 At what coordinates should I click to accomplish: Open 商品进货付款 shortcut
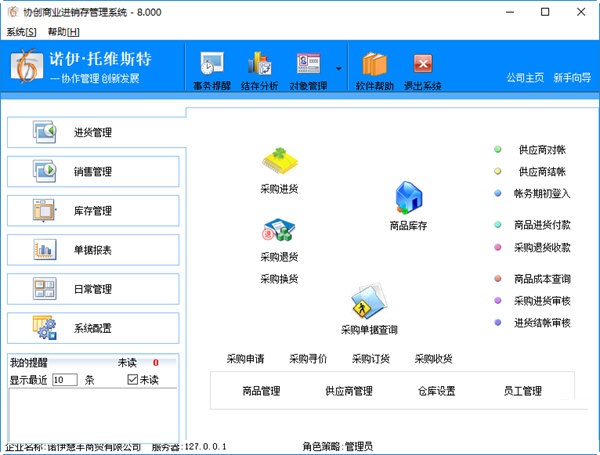[x=542, y=225]
